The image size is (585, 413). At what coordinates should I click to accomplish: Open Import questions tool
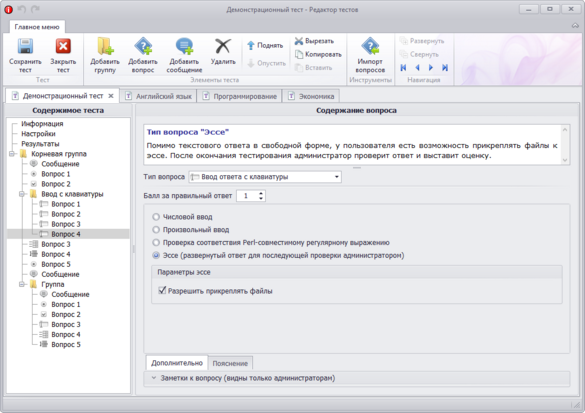click(370, 55)
